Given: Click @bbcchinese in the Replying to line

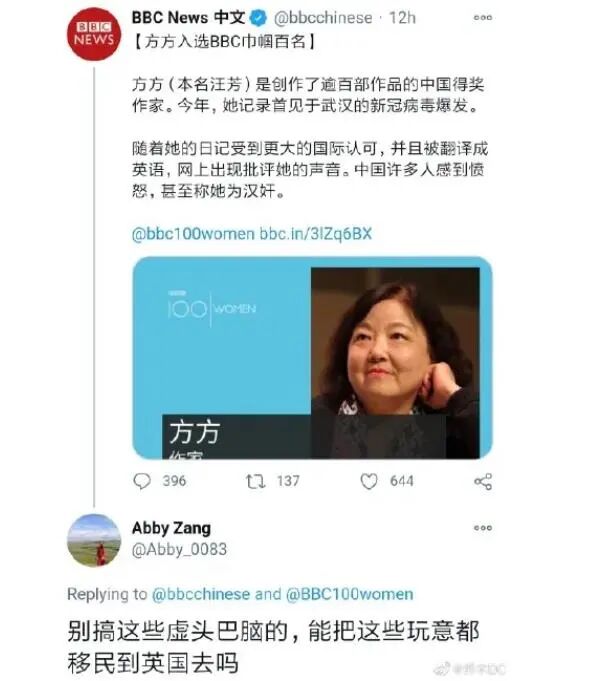Looking at the screenshot, I should [x=201, y=594].
